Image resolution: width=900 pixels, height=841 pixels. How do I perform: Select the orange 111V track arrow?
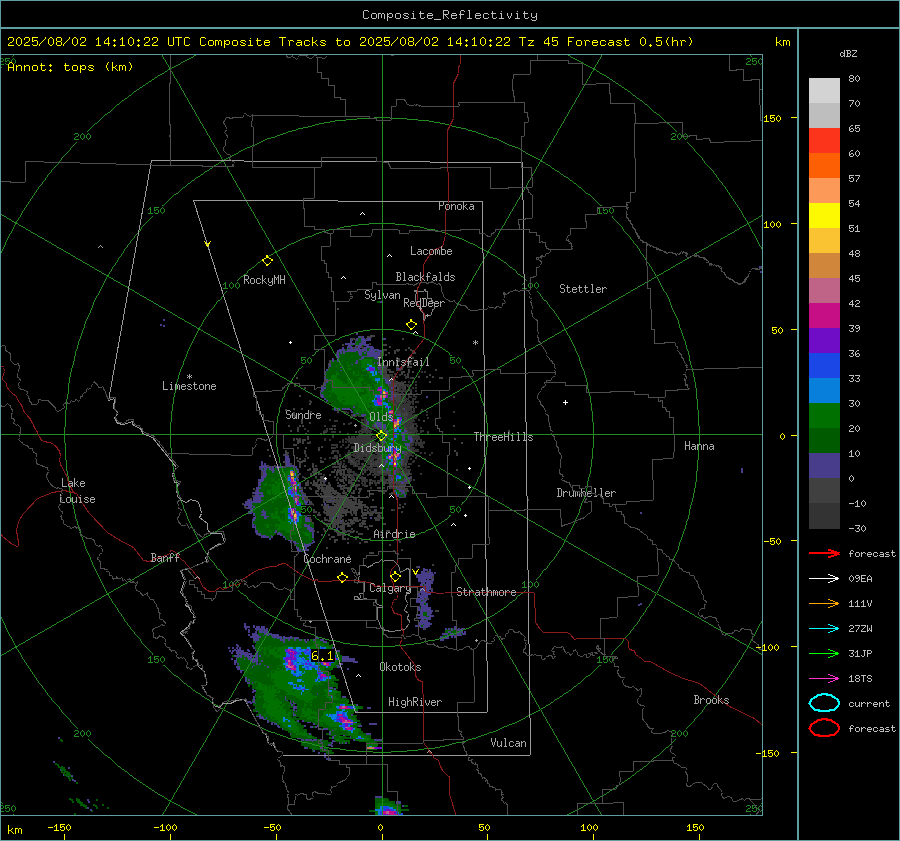(824, 603)
